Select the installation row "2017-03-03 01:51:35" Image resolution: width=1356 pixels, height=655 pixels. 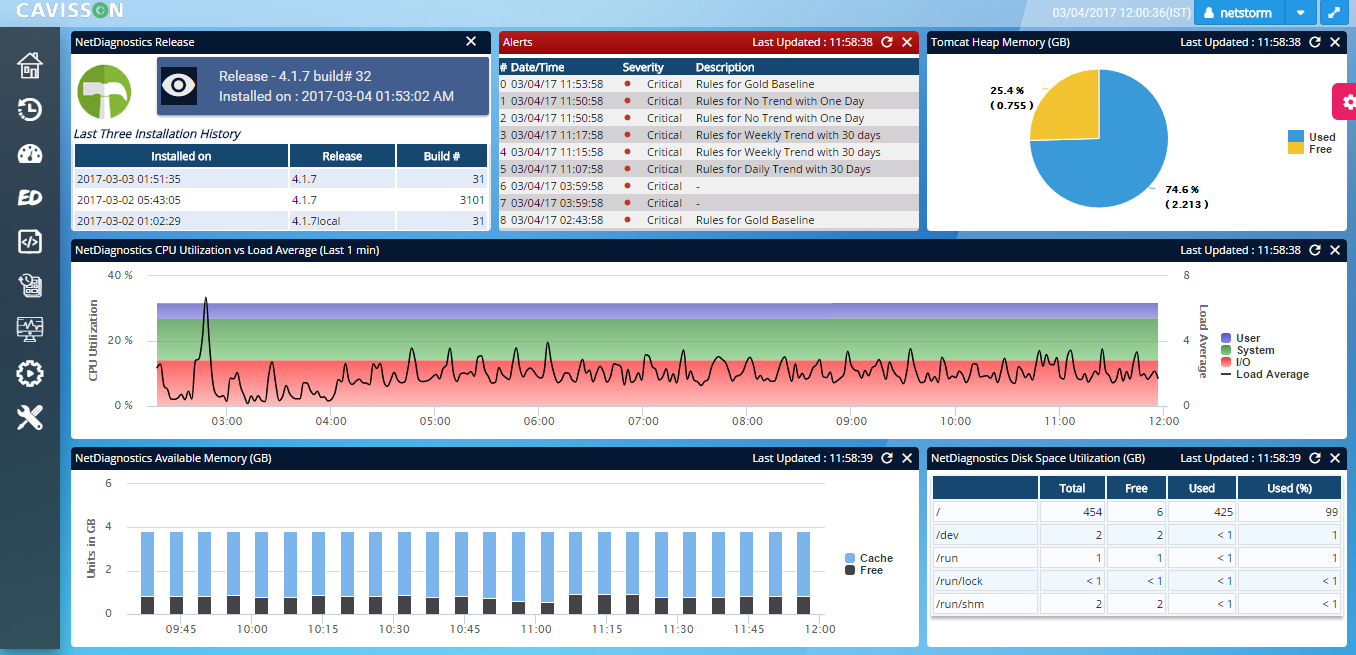pos(281,178)
